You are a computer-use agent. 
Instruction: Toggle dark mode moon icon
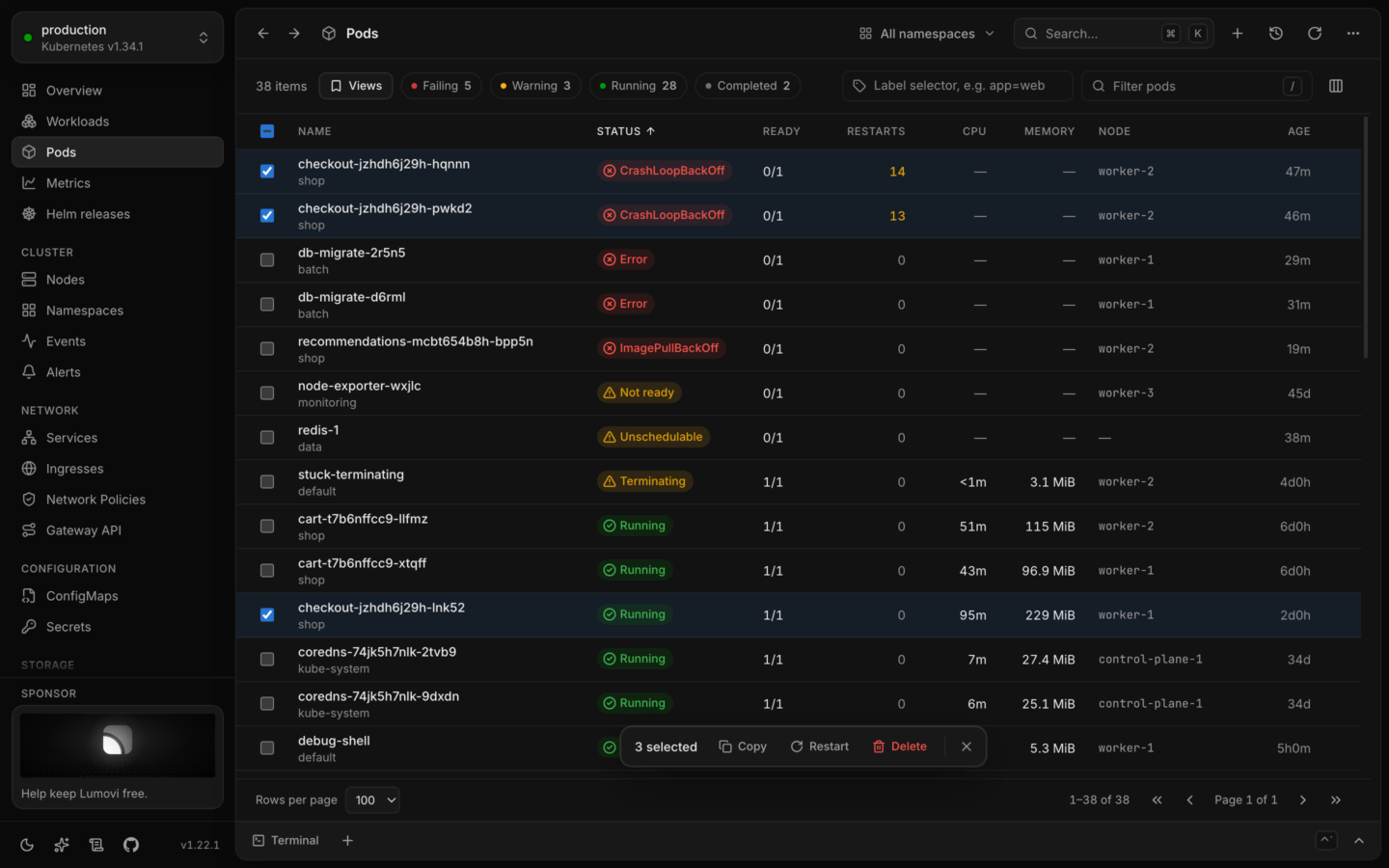(27, 845)
